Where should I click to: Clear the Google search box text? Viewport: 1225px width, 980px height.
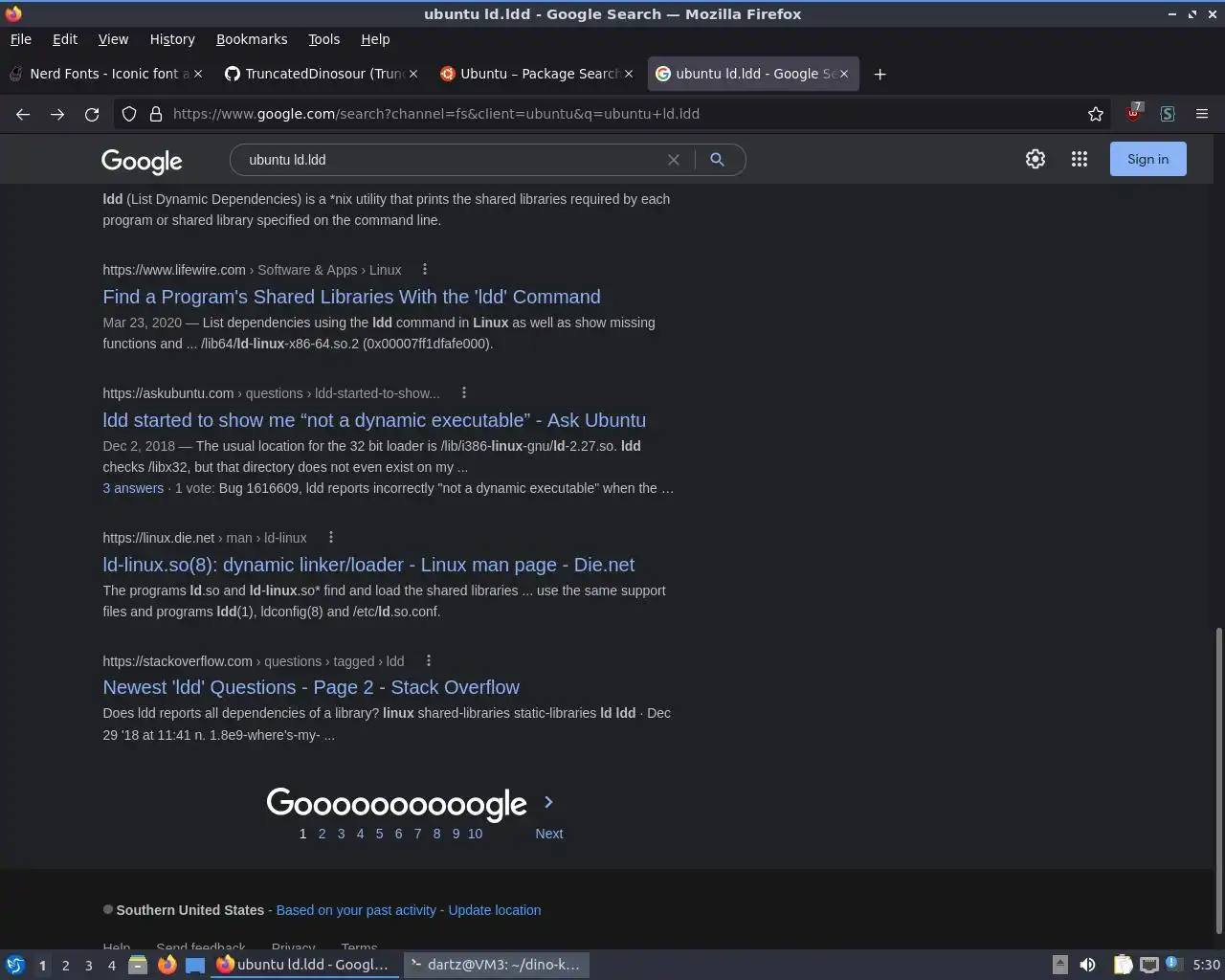coord(674,160)
